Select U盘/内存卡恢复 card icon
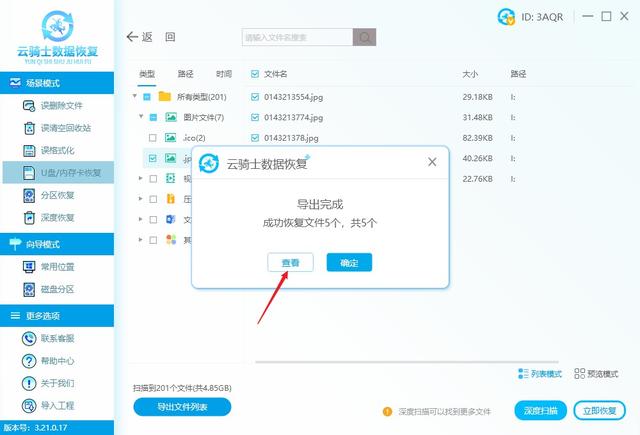Screen dimensions: 640x435 (29, 173)
